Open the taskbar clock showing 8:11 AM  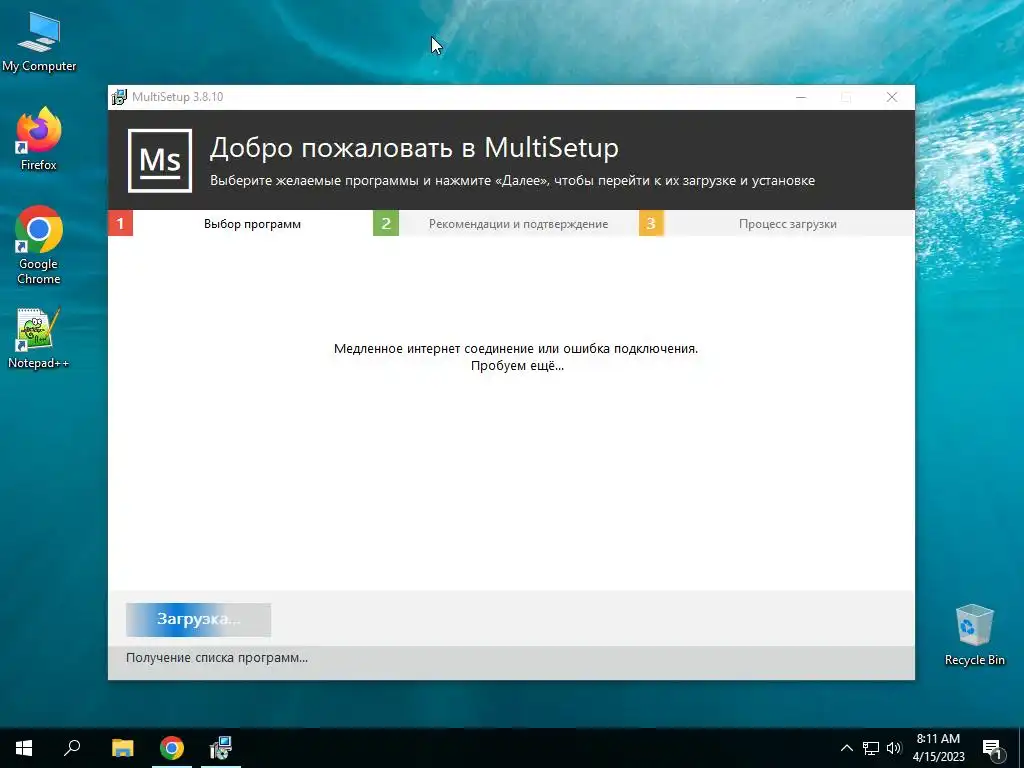point(938,748)
